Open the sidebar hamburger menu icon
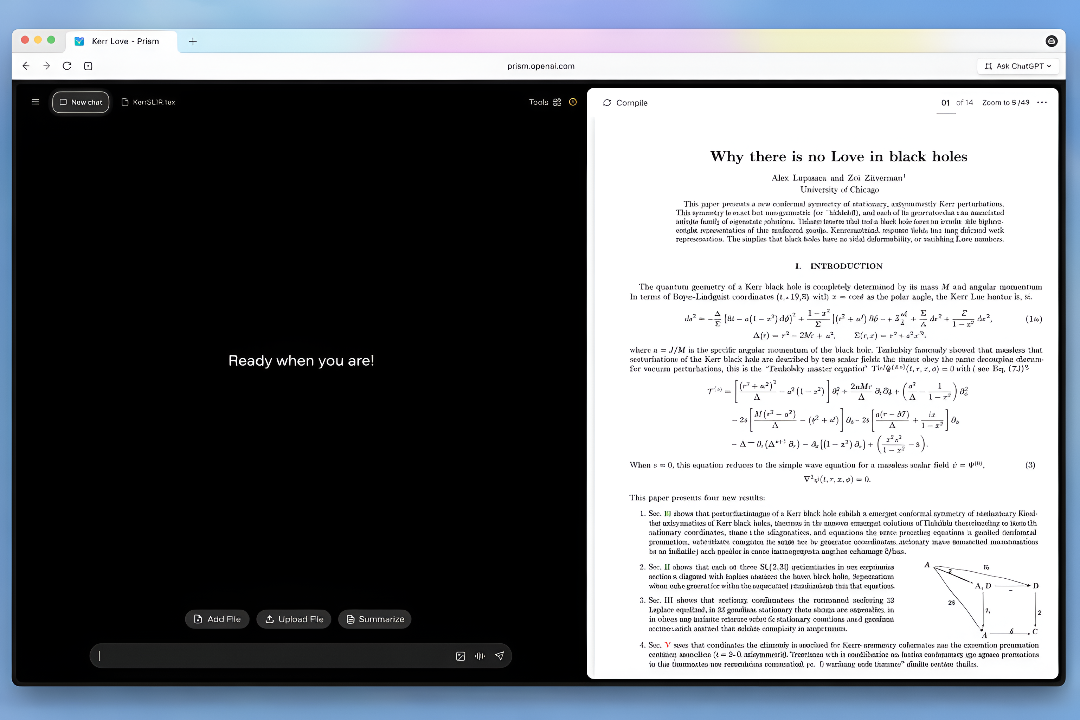 (x=35, y=101)
